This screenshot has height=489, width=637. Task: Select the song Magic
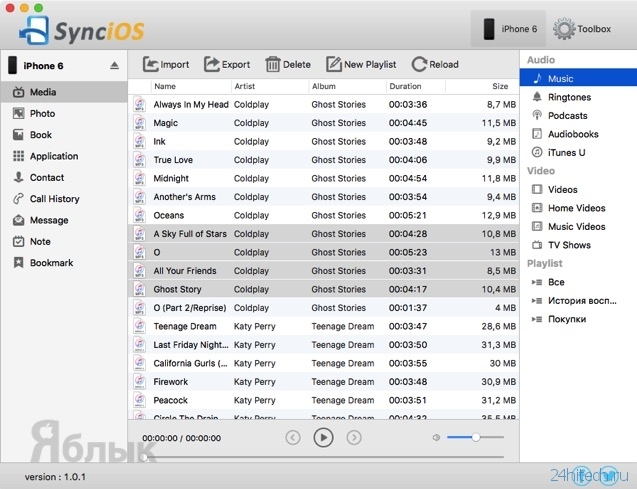click(x=323, y=123)
